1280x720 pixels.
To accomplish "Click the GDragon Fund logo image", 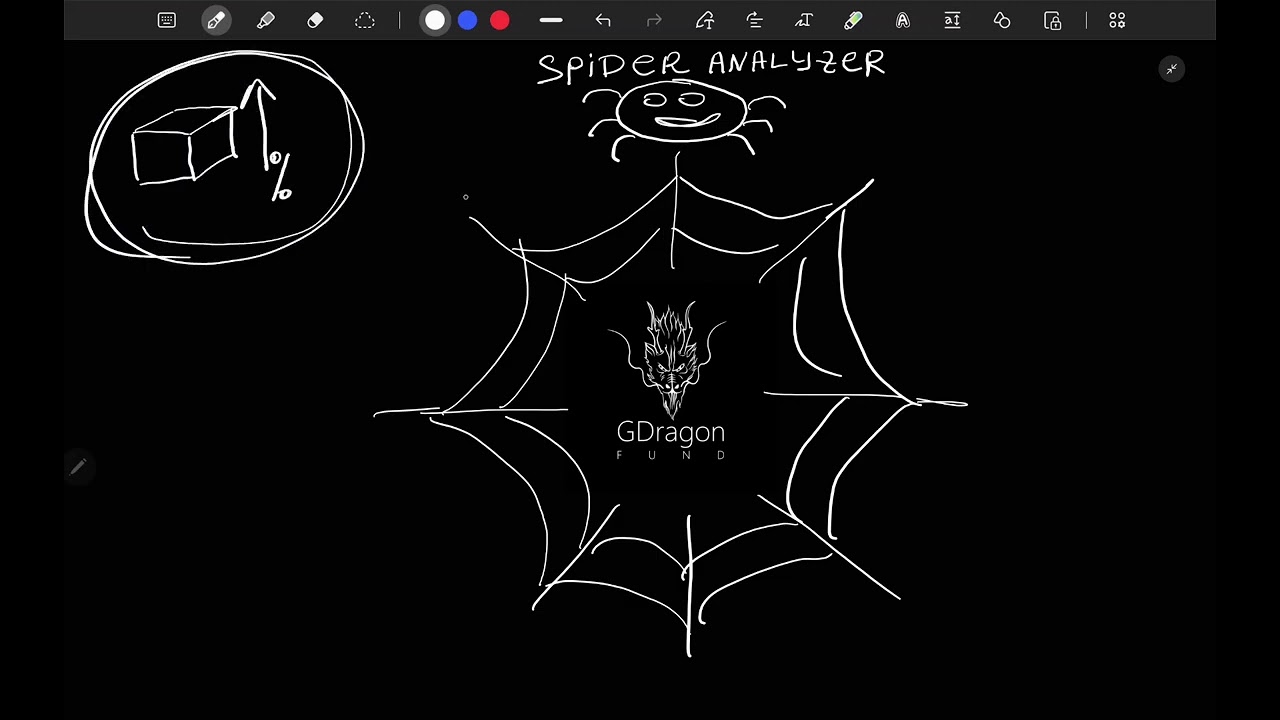I will (x=671, y=381).
